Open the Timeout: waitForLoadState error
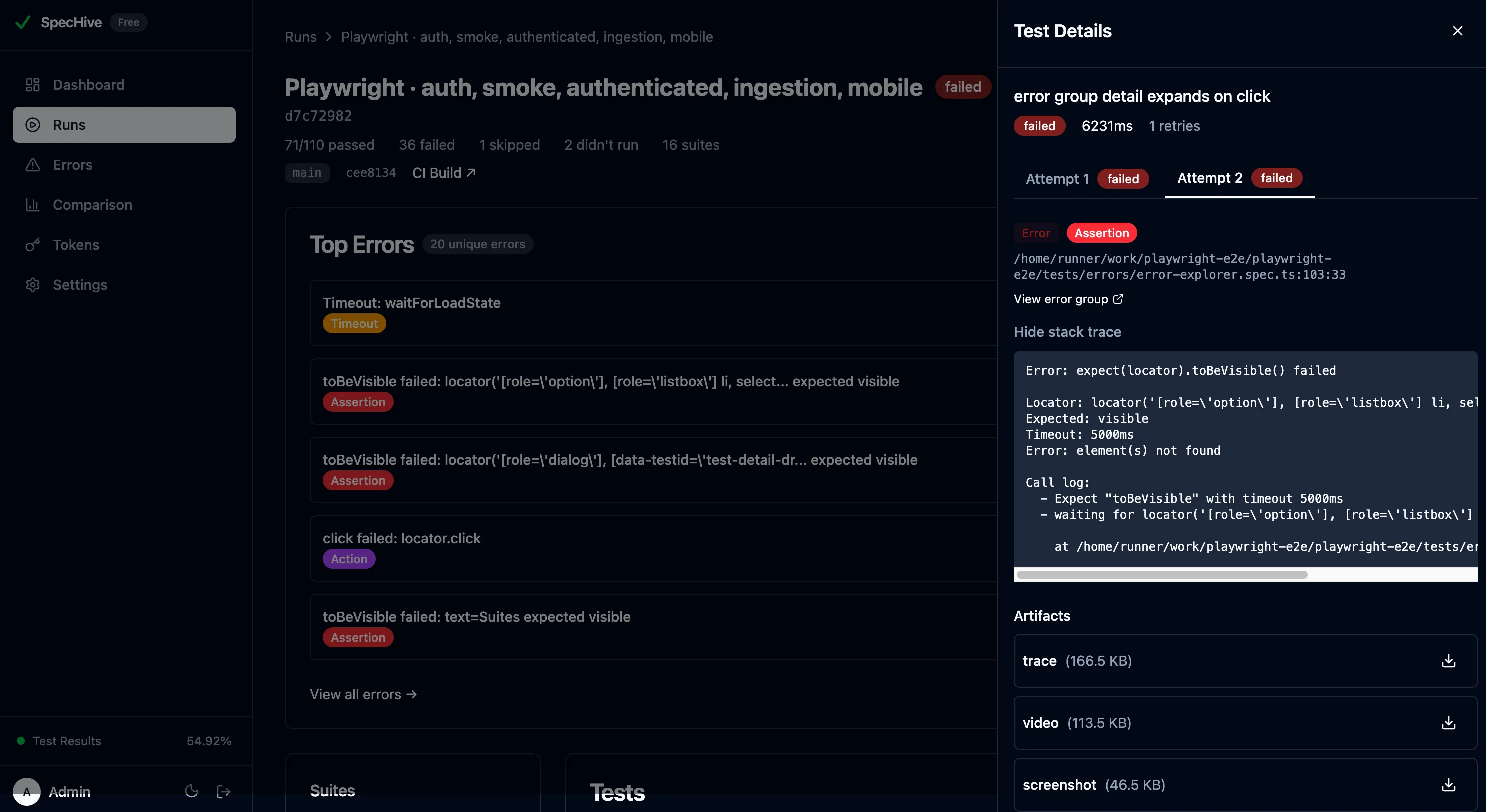Screen dimensions: 1486x812 coord(653,312)
